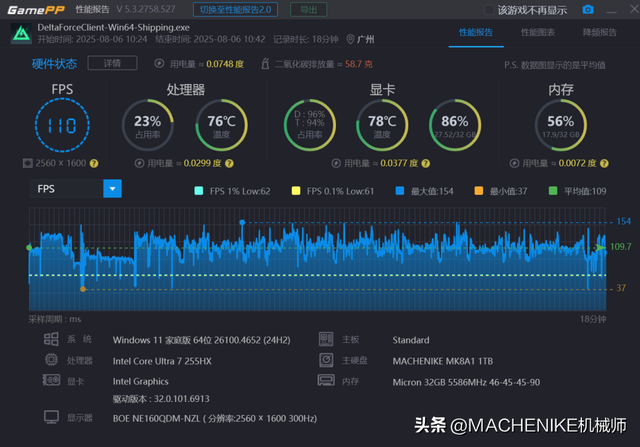Open the FPS chart metric dropdown
Screen dimensions: 640x447
click(76, 189)
